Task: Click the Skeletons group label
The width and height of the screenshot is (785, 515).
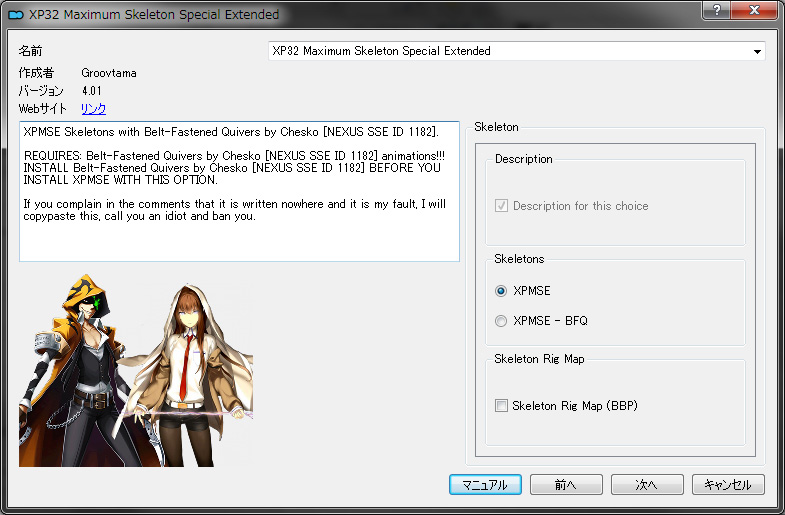Action: (x=519, y=259)
